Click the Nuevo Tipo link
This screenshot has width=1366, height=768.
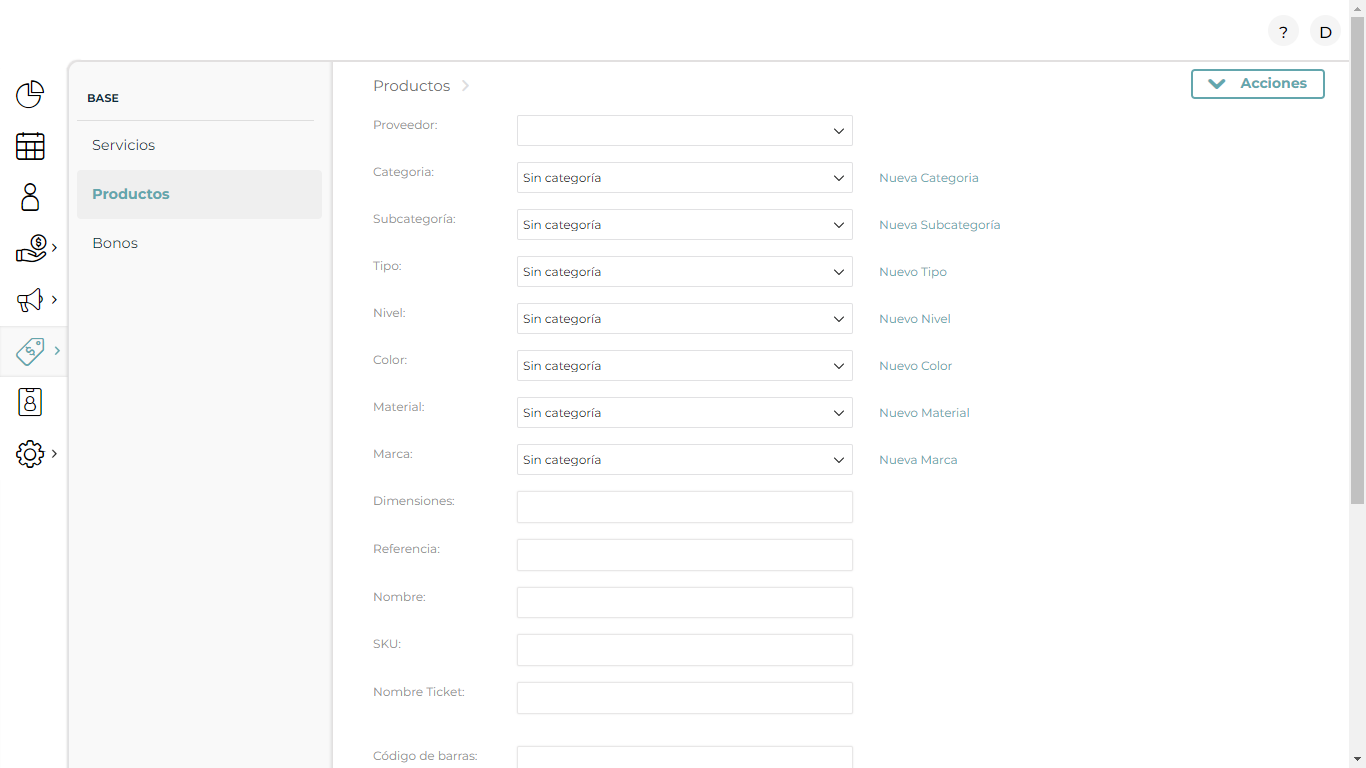tap(913, 272)
